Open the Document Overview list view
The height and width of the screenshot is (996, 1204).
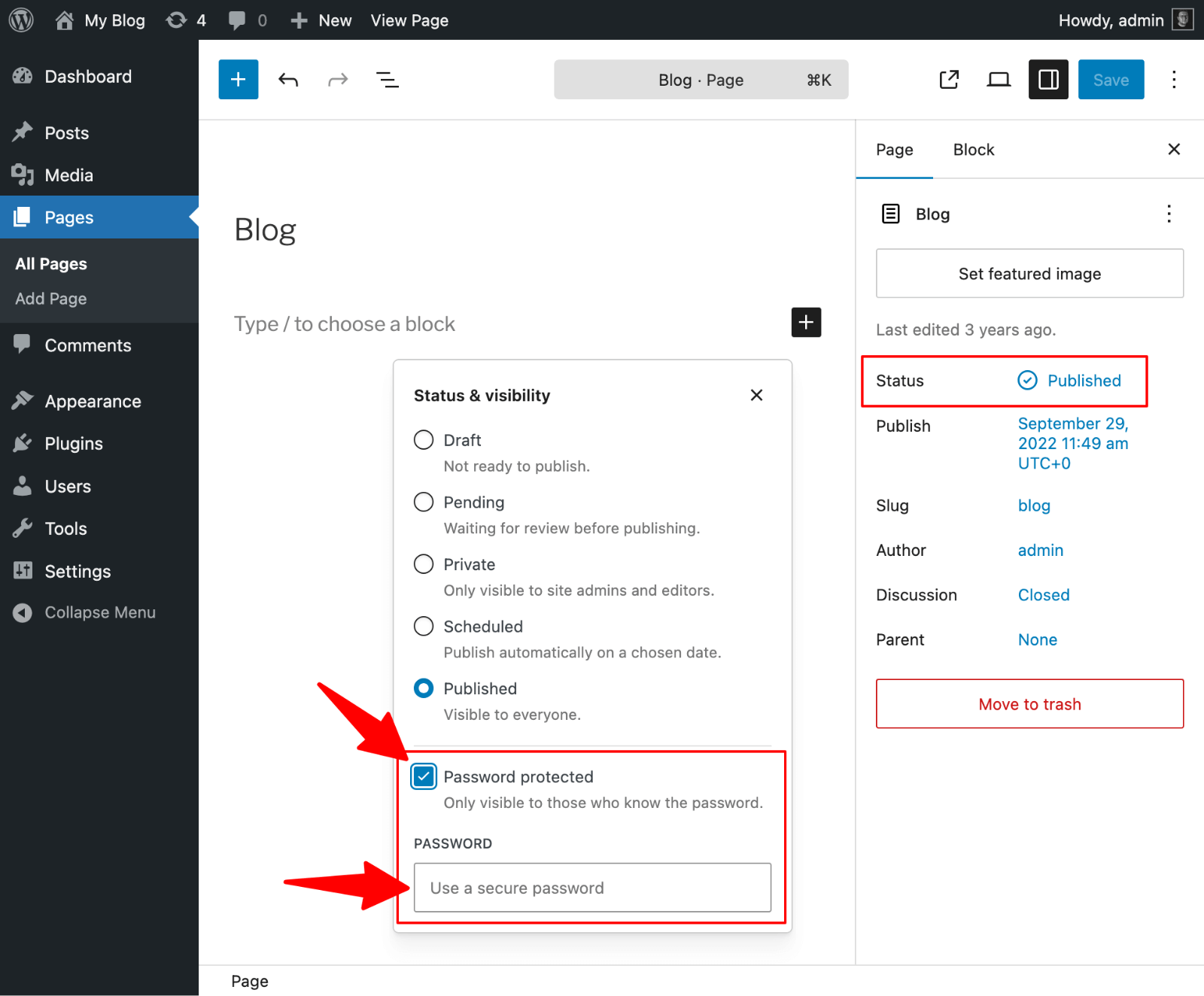pyautogui.click(x=387, y=79)
